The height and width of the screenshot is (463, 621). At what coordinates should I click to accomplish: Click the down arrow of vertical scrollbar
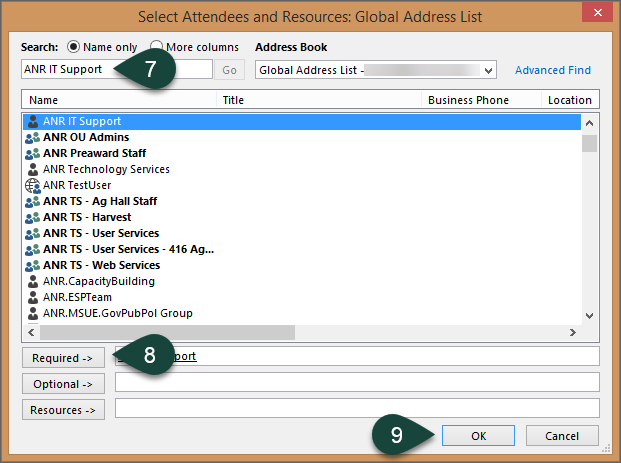pos(590,315)
